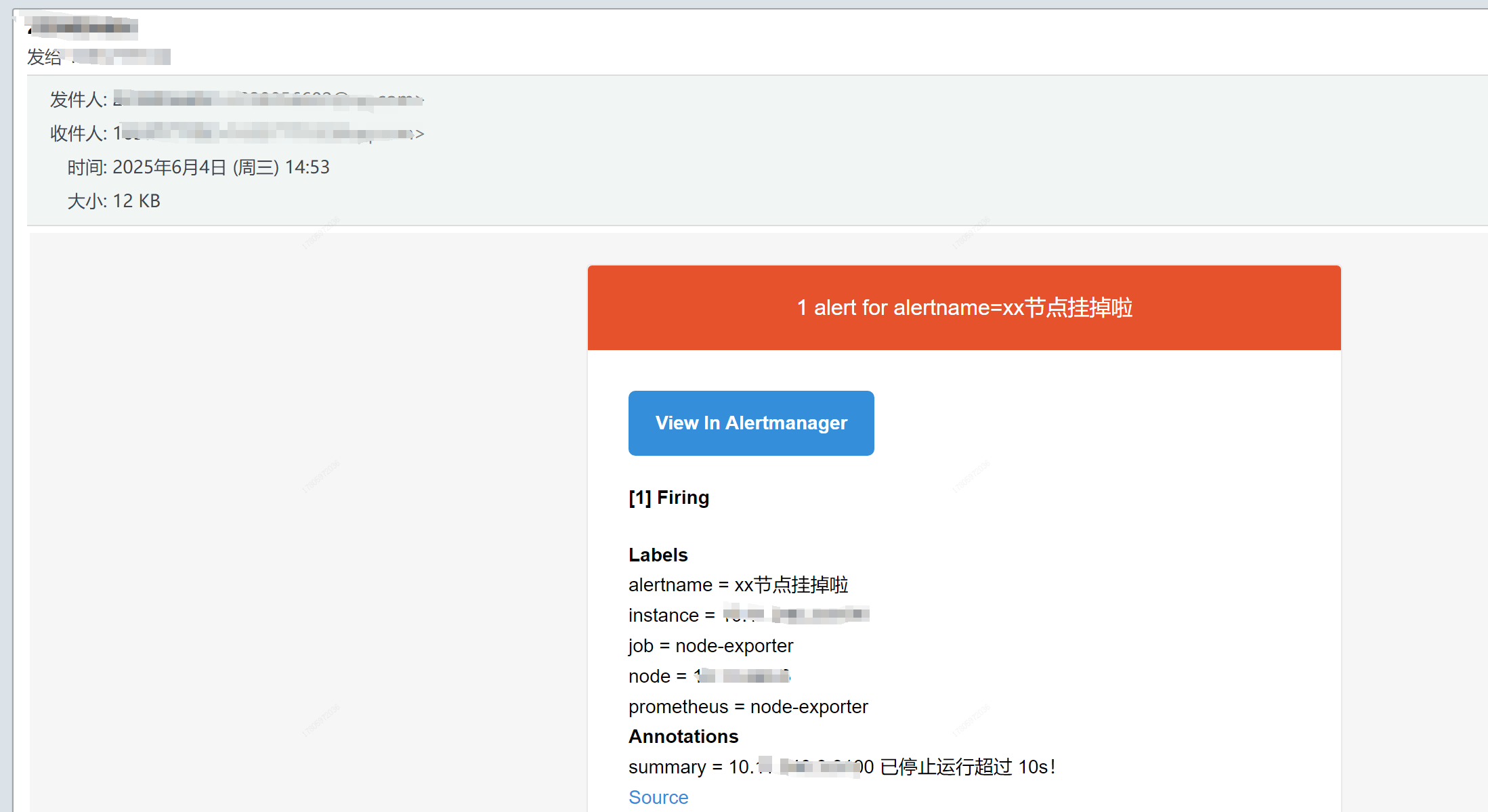Screen dimensions: 1488x812
Task: Click the job = node-exporter label
Action: pos(710,645)
